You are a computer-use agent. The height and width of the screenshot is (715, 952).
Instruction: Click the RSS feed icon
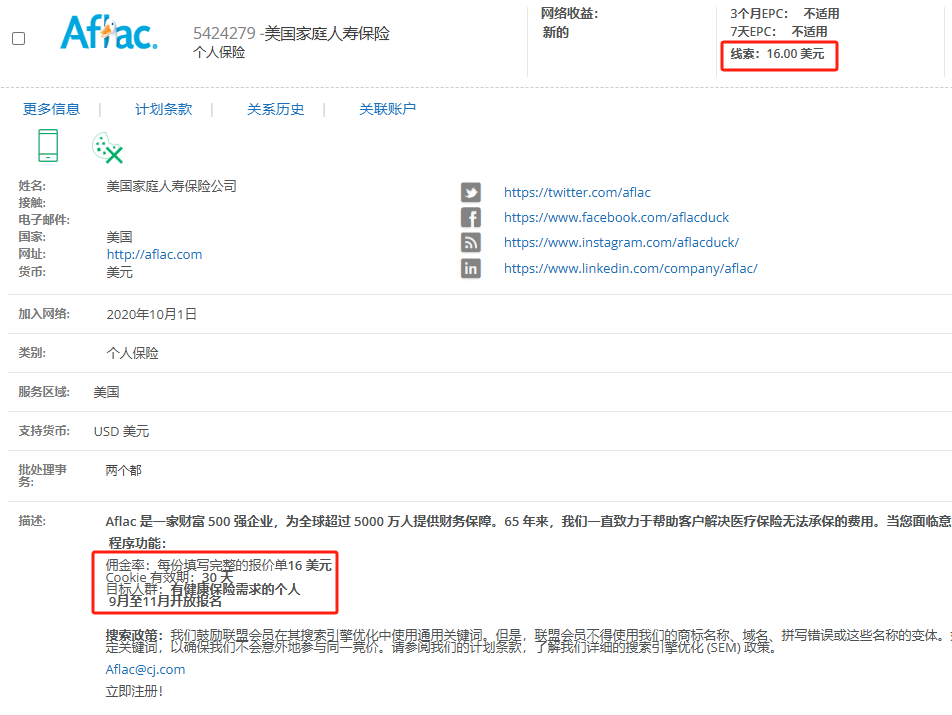coord(471,243)
